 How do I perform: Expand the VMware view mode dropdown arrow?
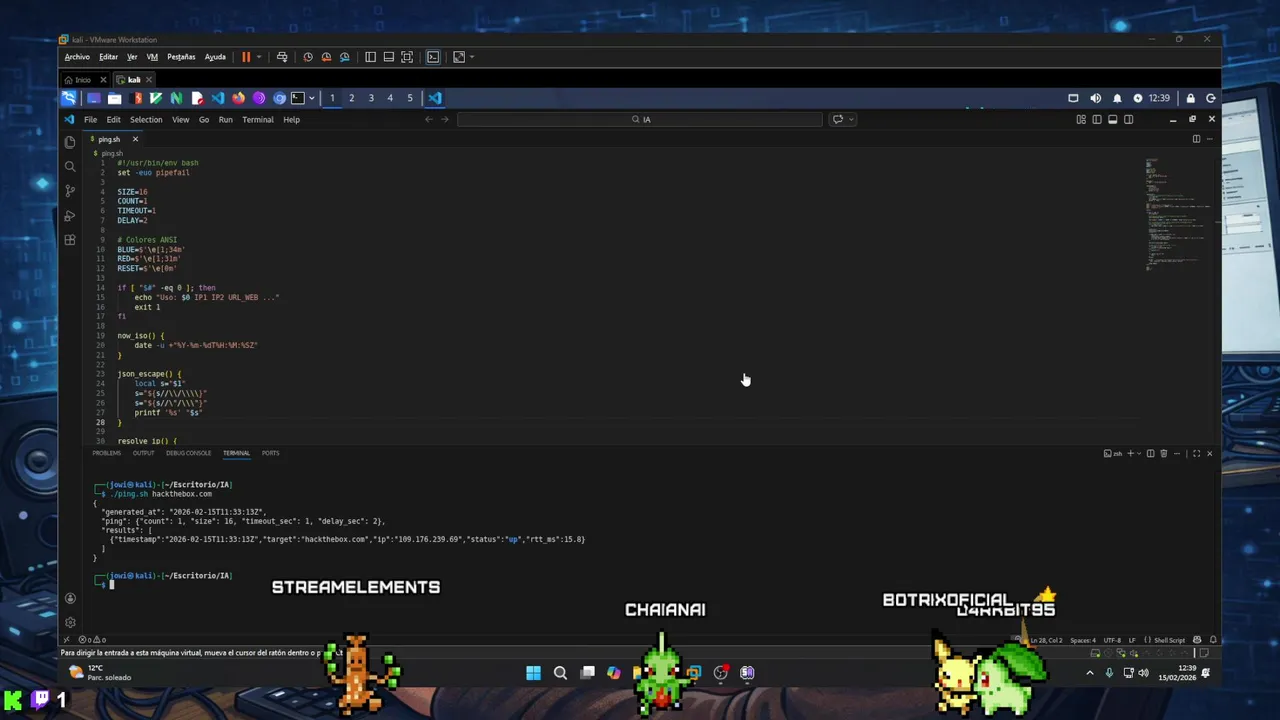coord(472,57)
